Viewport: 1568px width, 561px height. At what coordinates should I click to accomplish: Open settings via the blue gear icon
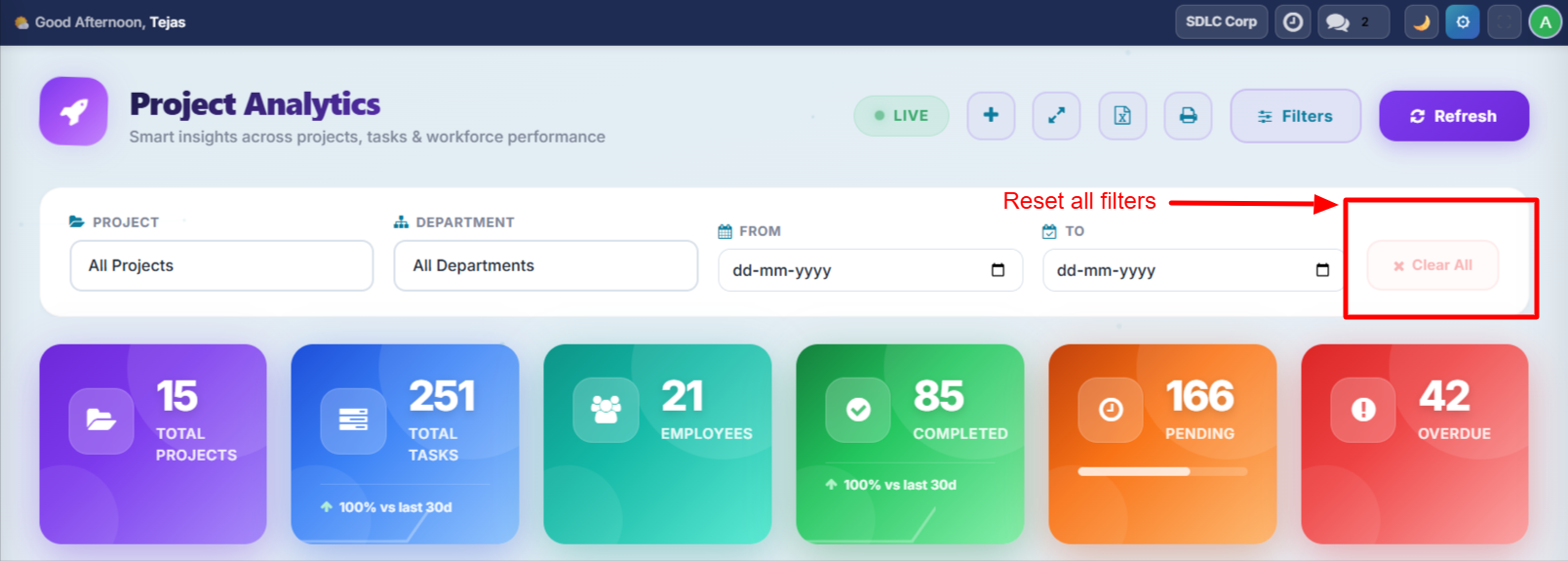pyautogui.click(x=1462, y=22)
